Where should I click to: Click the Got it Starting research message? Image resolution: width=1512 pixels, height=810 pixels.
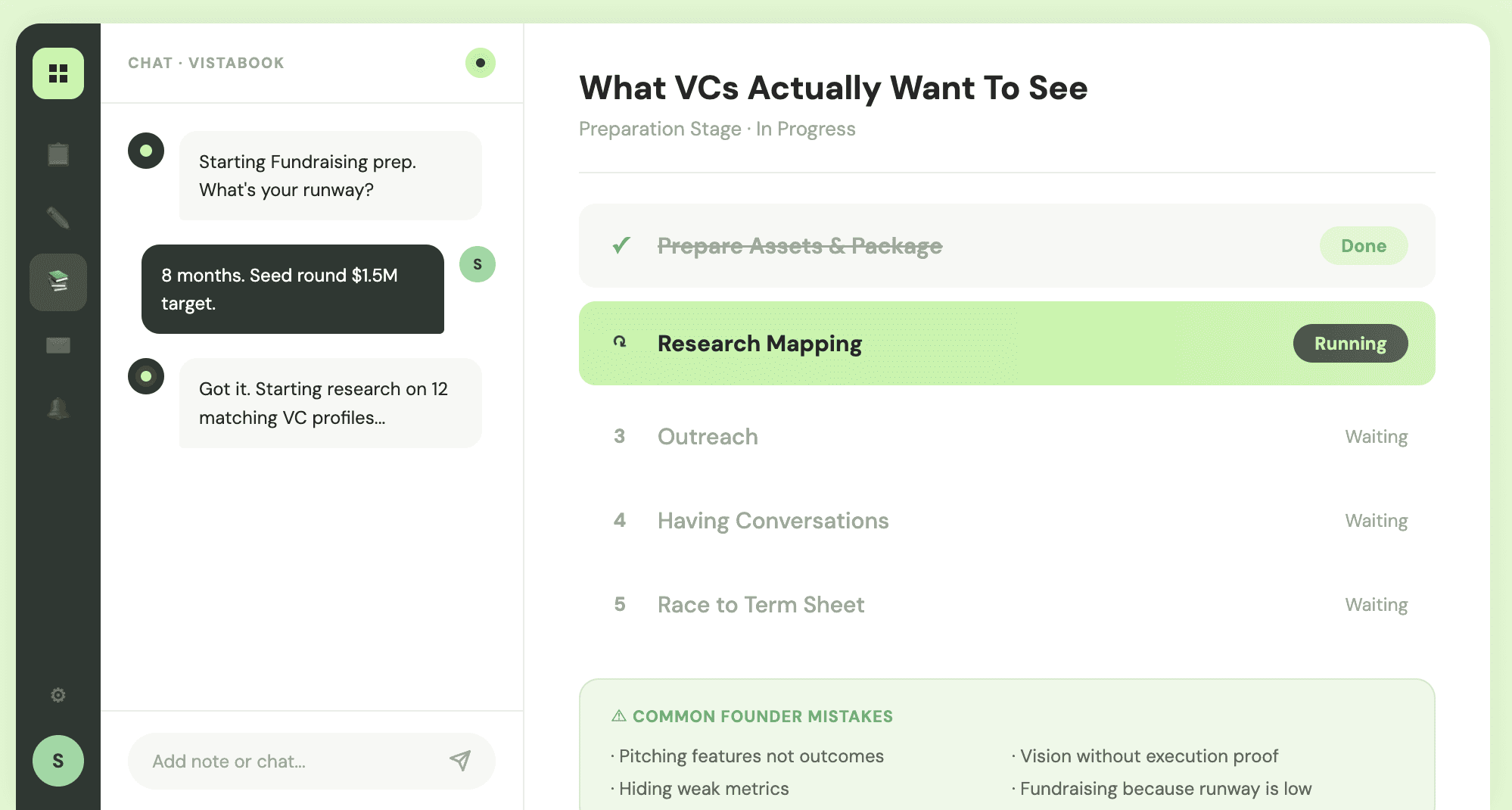[x=331, y=403]
